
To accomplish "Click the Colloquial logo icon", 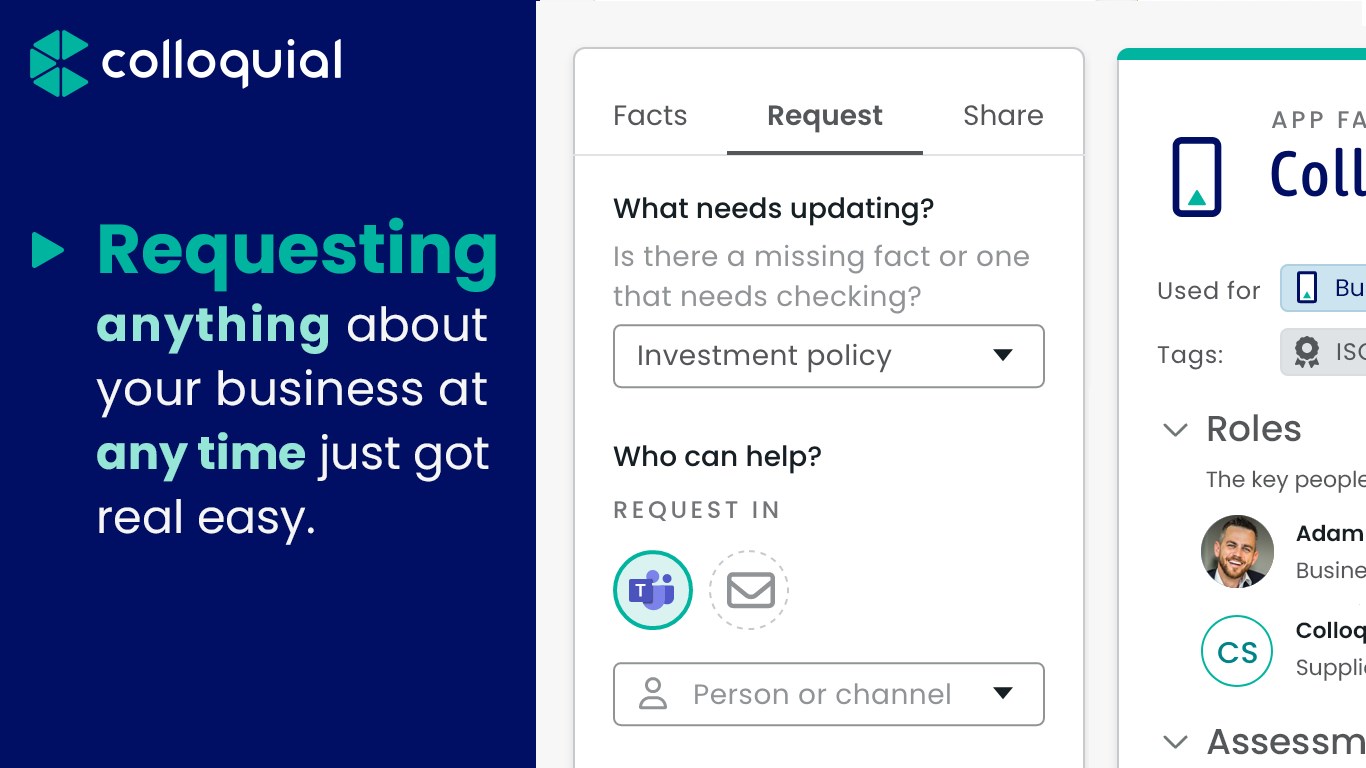I will (x=59, y=63).
